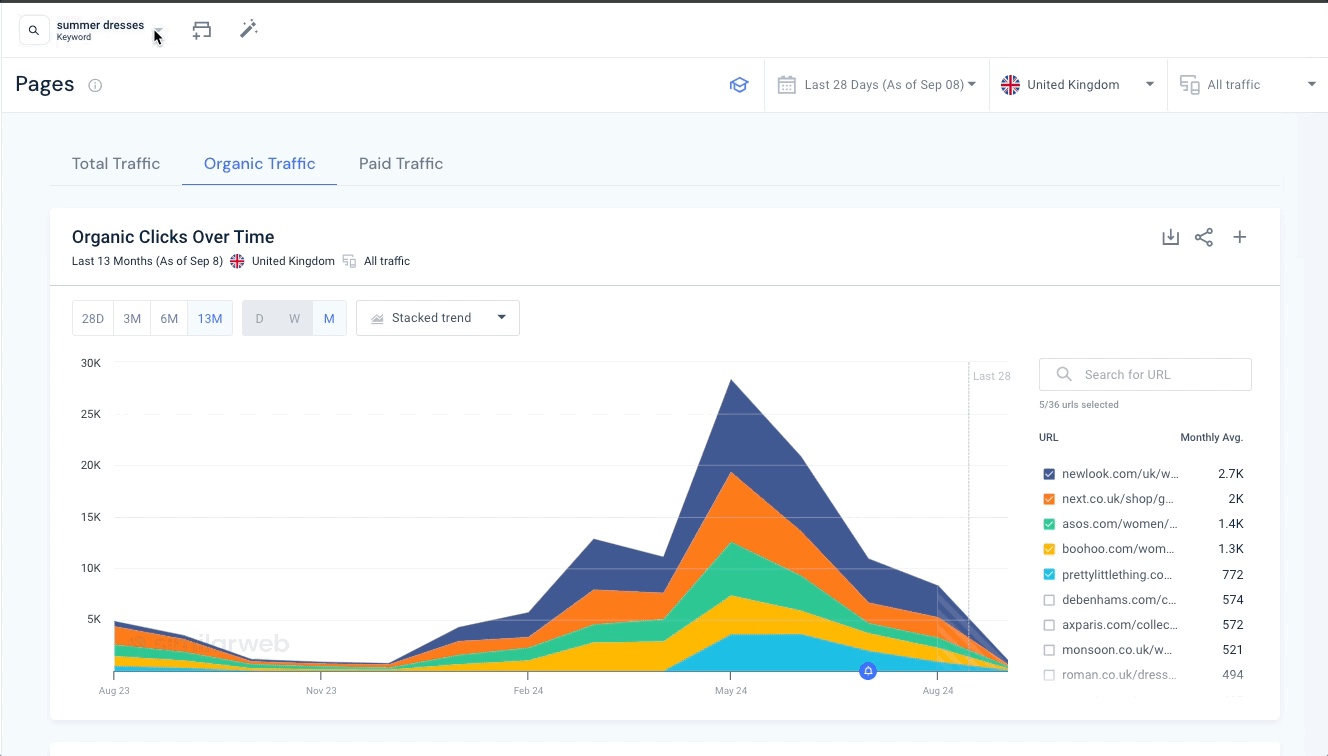Select the 28D time range button
The height and width of the screenshot is (756, 1328).
93,319
